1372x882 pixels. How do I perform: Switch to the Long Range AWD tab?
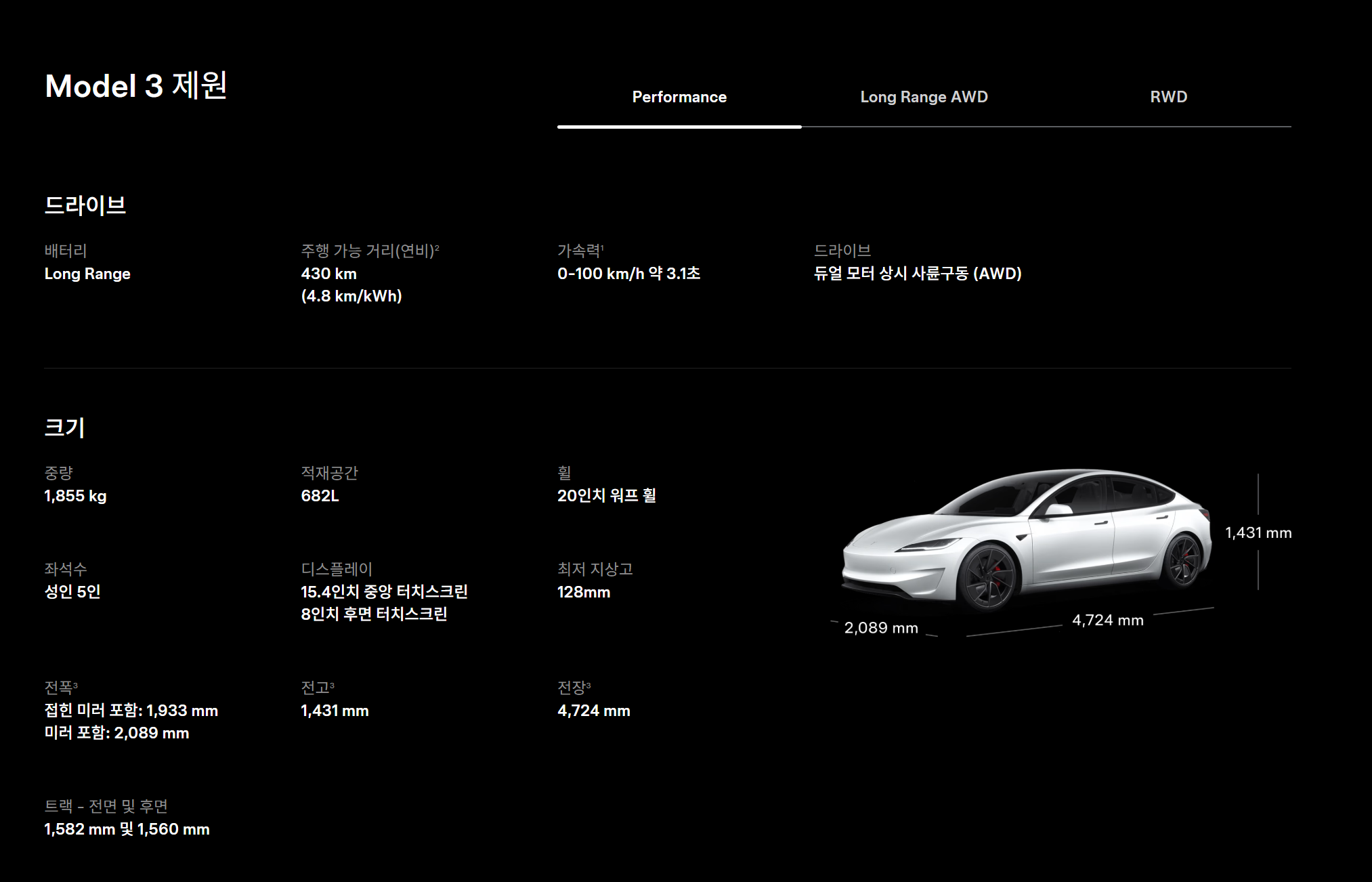pos(924,97)
